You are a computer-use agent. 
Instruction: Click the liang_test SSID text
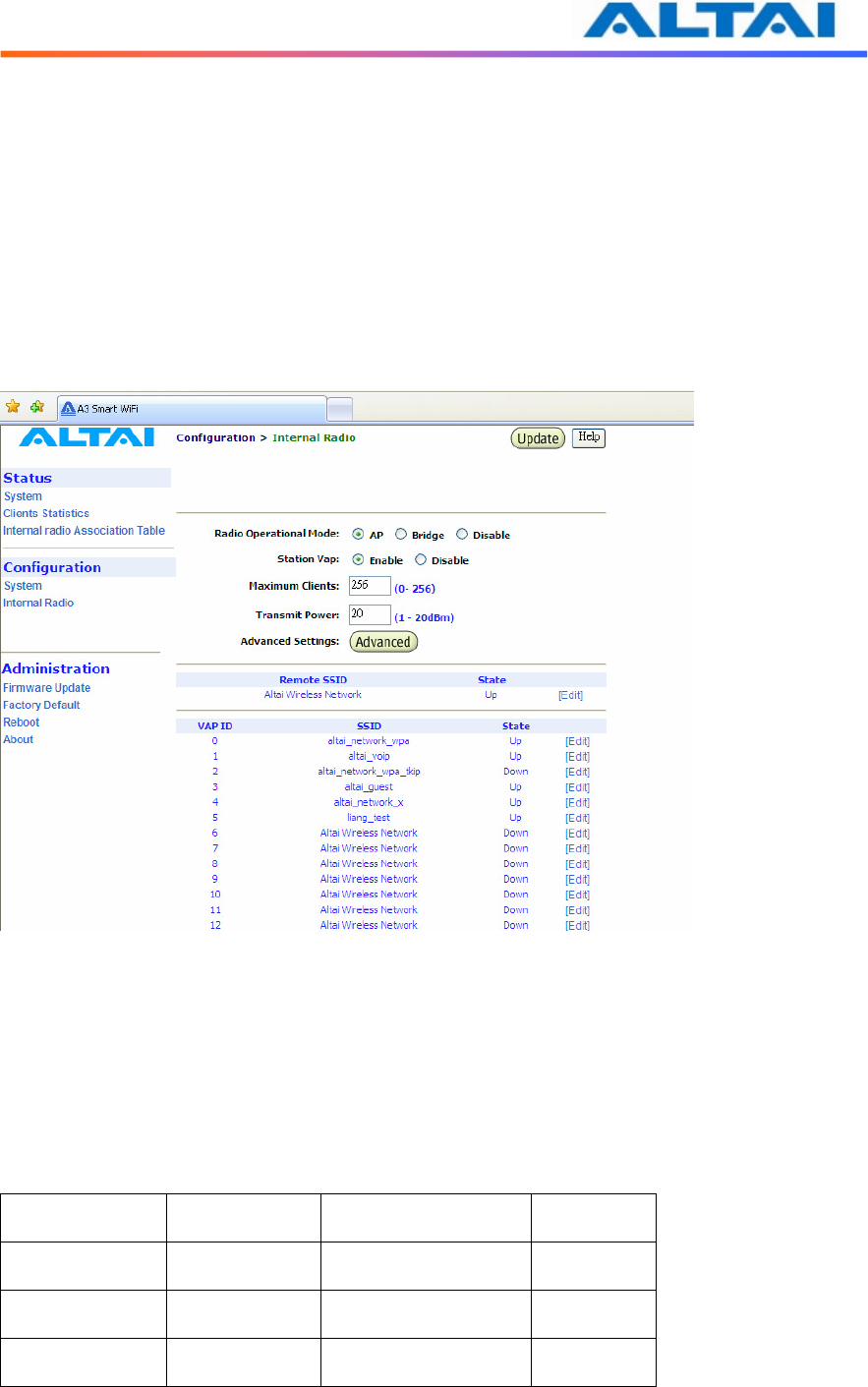click(x=369, y=817)
